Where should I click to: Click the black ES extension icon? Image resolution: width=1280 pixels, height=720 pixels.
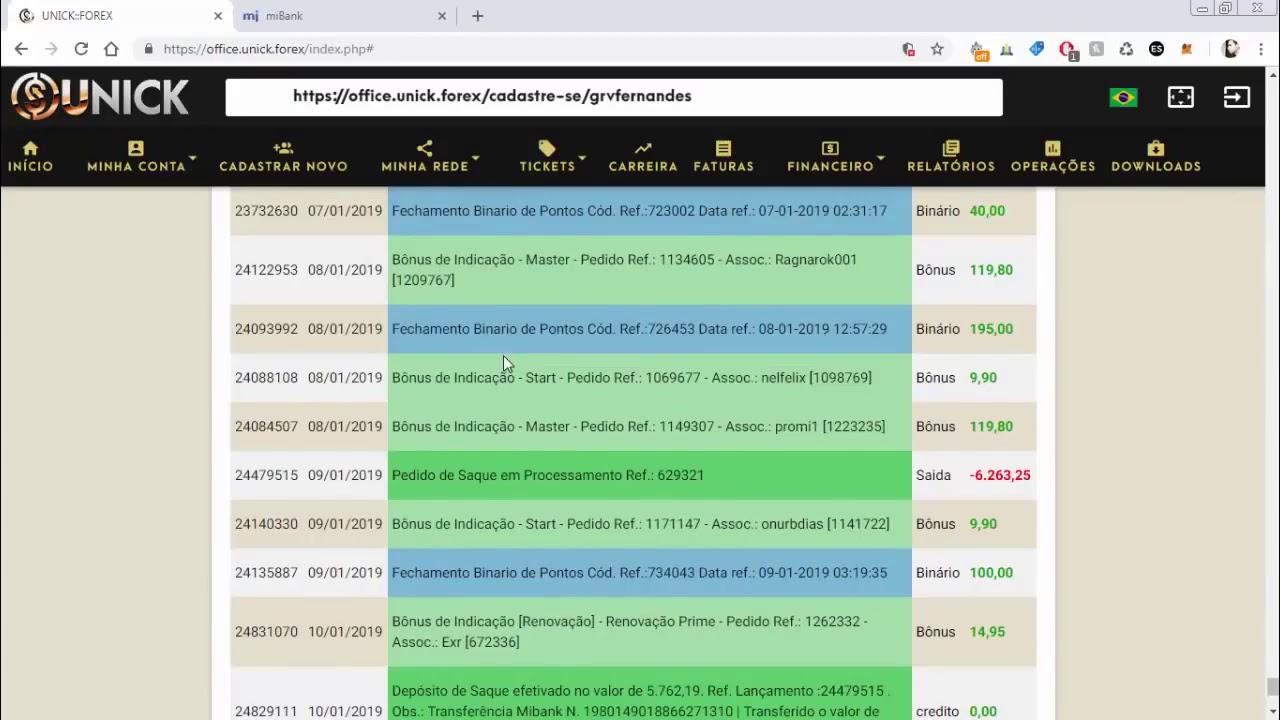coord(1156,49)
